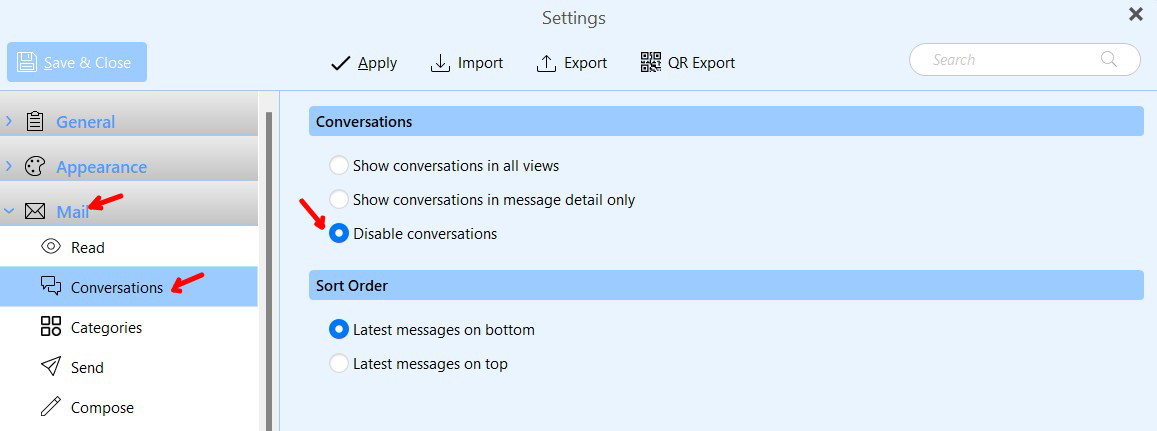
Task: Click the Import download arrow icon
Action: [440, 63]
